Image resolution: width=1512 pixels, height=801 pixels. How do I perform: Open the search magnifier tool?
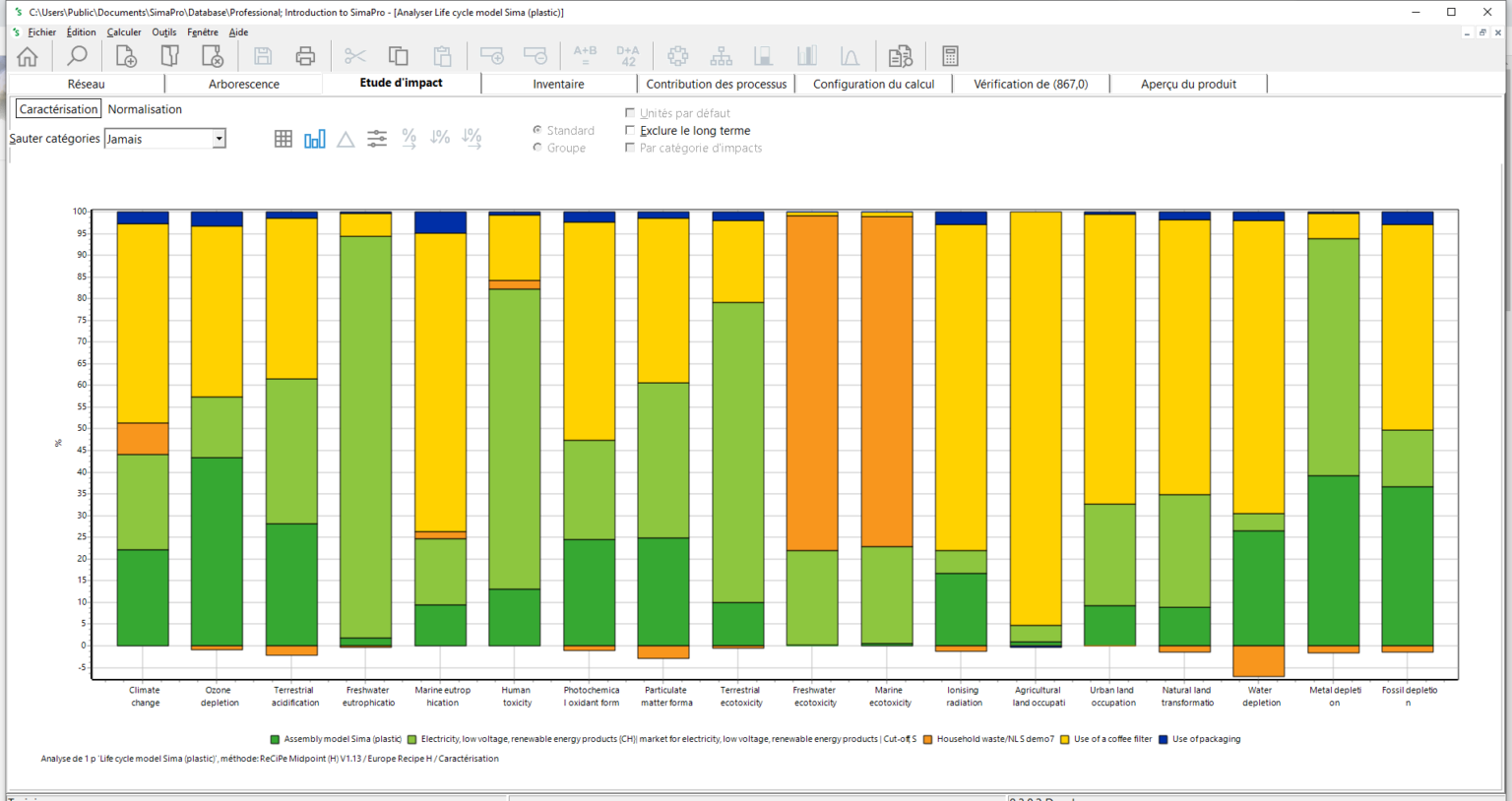point(77,56)
